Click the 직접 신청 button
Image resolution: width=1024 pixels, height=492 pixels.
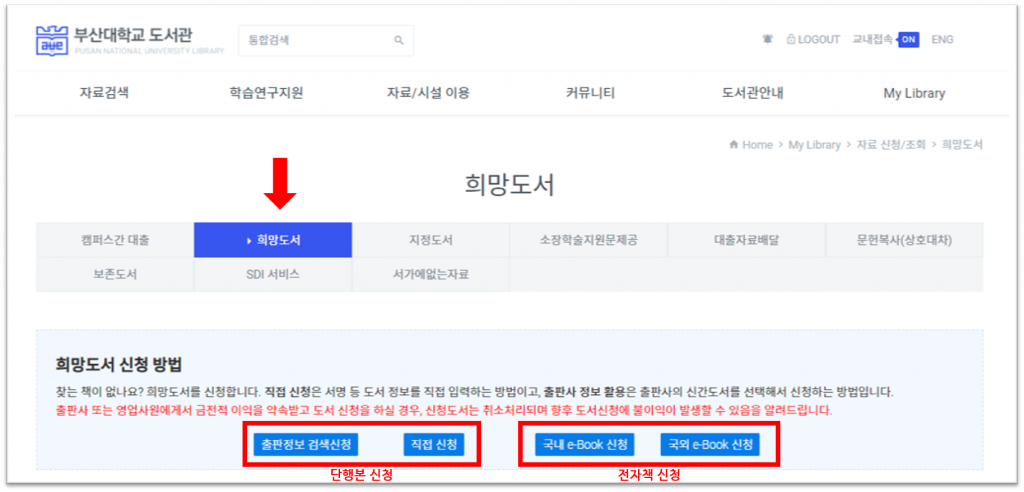[434, 444]
